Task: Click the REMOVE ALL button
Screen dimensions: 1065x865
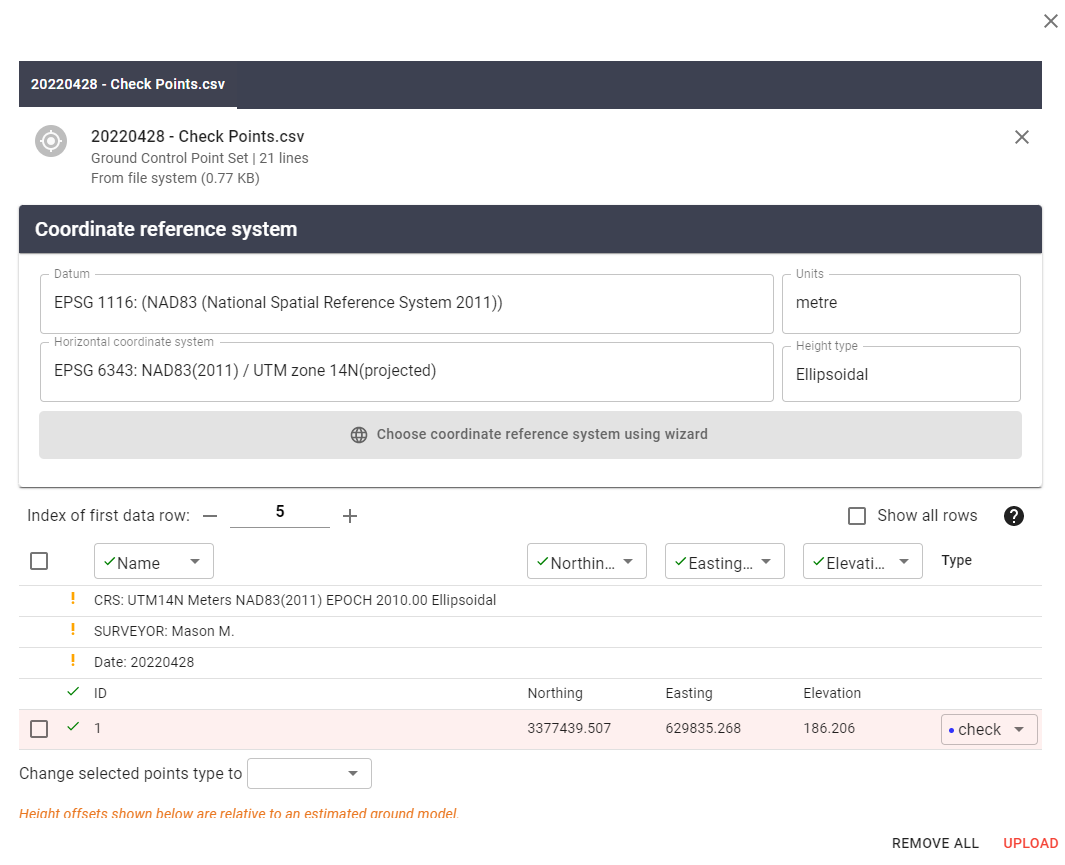Action: point(935,843)
